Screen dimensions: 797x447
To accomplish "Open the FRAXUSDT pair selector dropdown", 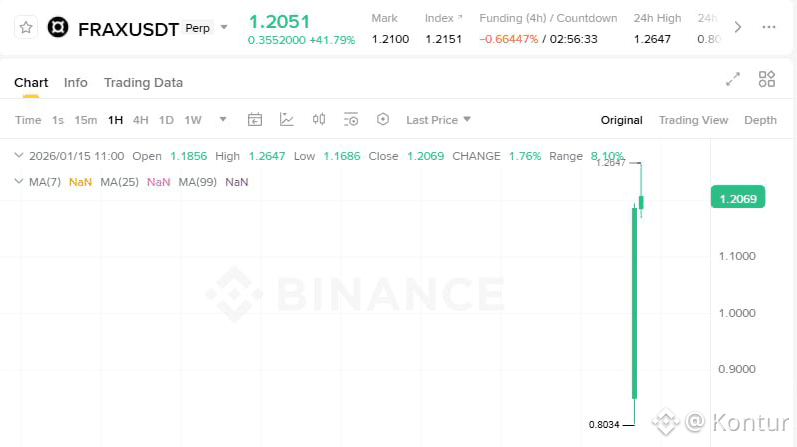I will pyautogui.click(x=224, y=27).
